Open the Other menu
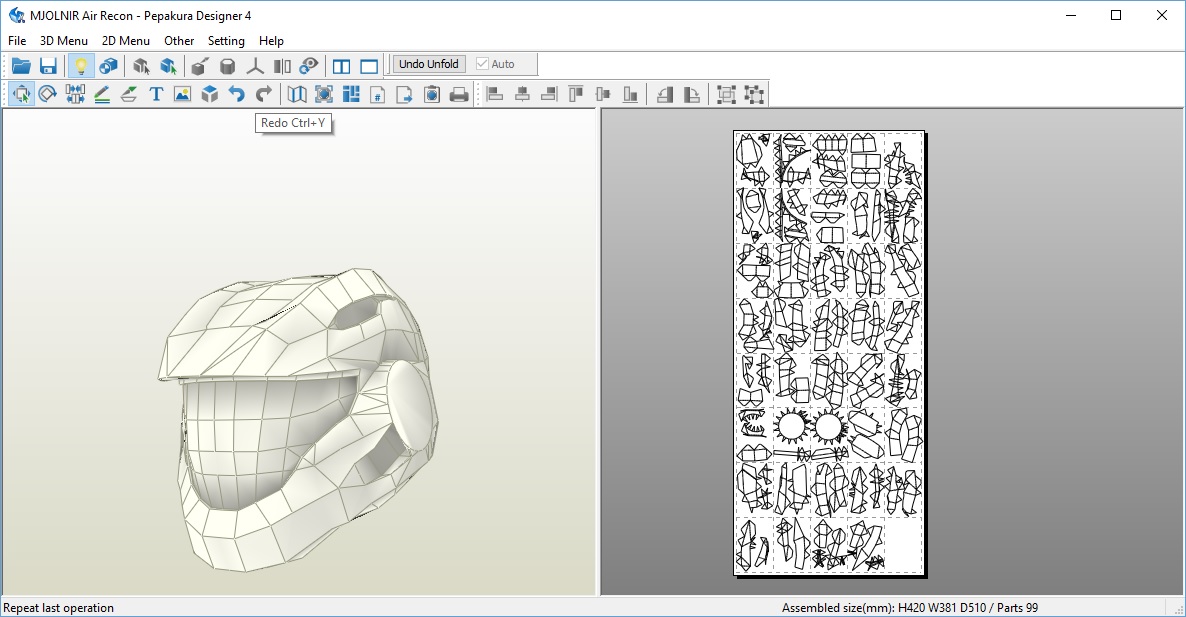The width and height of the screenshot is (1186, 617). pyautogui.click(x=179, y=41)
